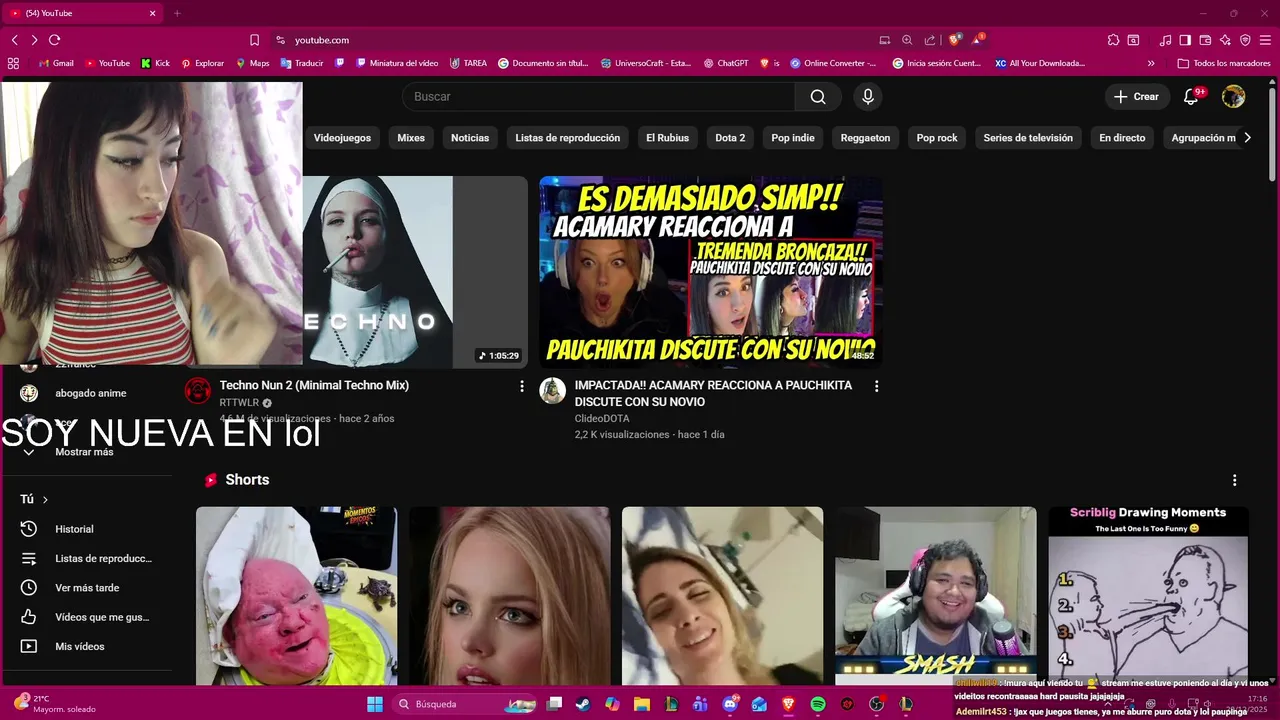Open the browser hamburger menu
The width and height of the screenshot is (1280, 720).
click(x=1266, y=40)
